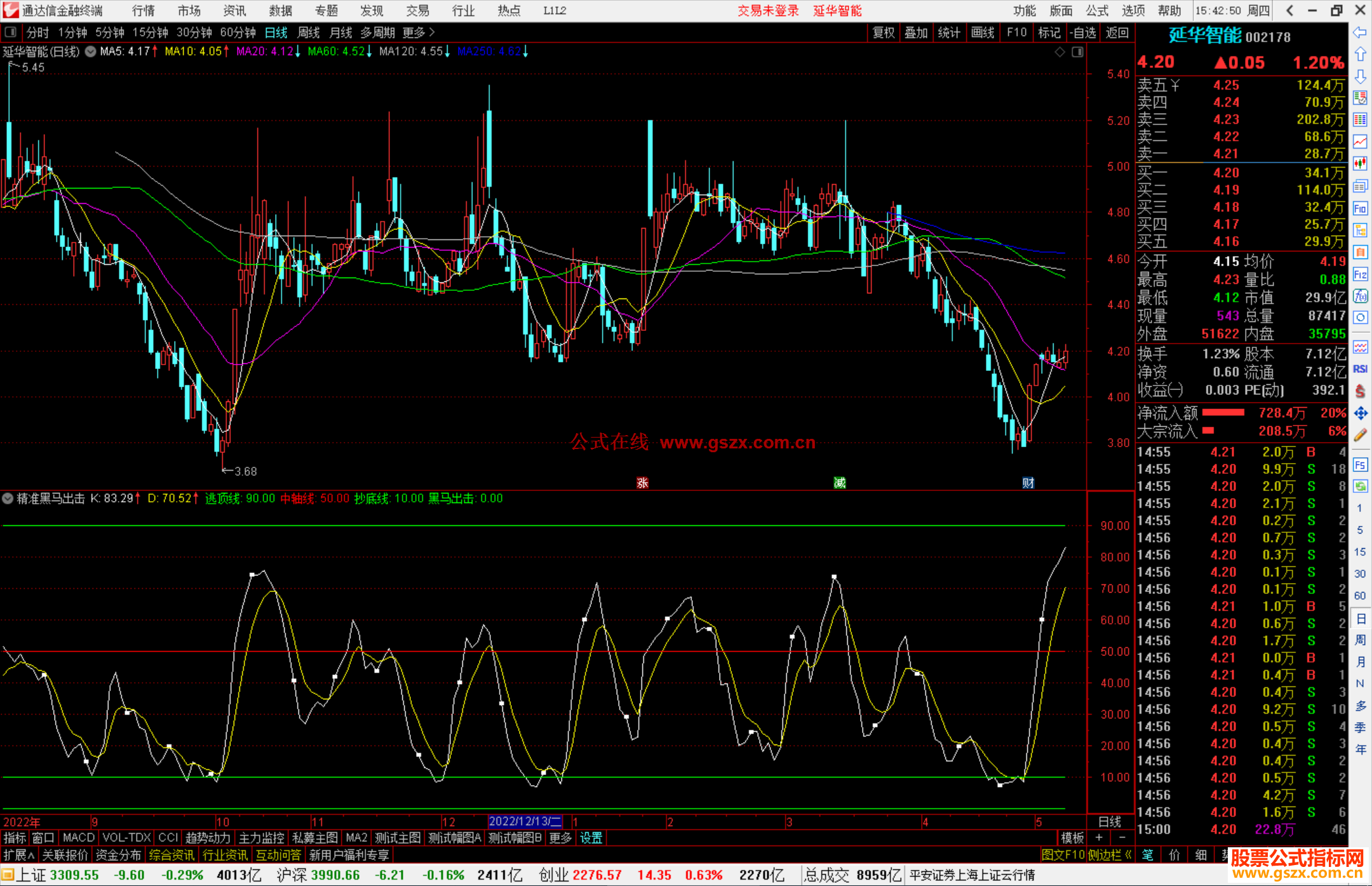
Task: Click the 设置 link in the indicator bar
Action: tap(591, 838)
